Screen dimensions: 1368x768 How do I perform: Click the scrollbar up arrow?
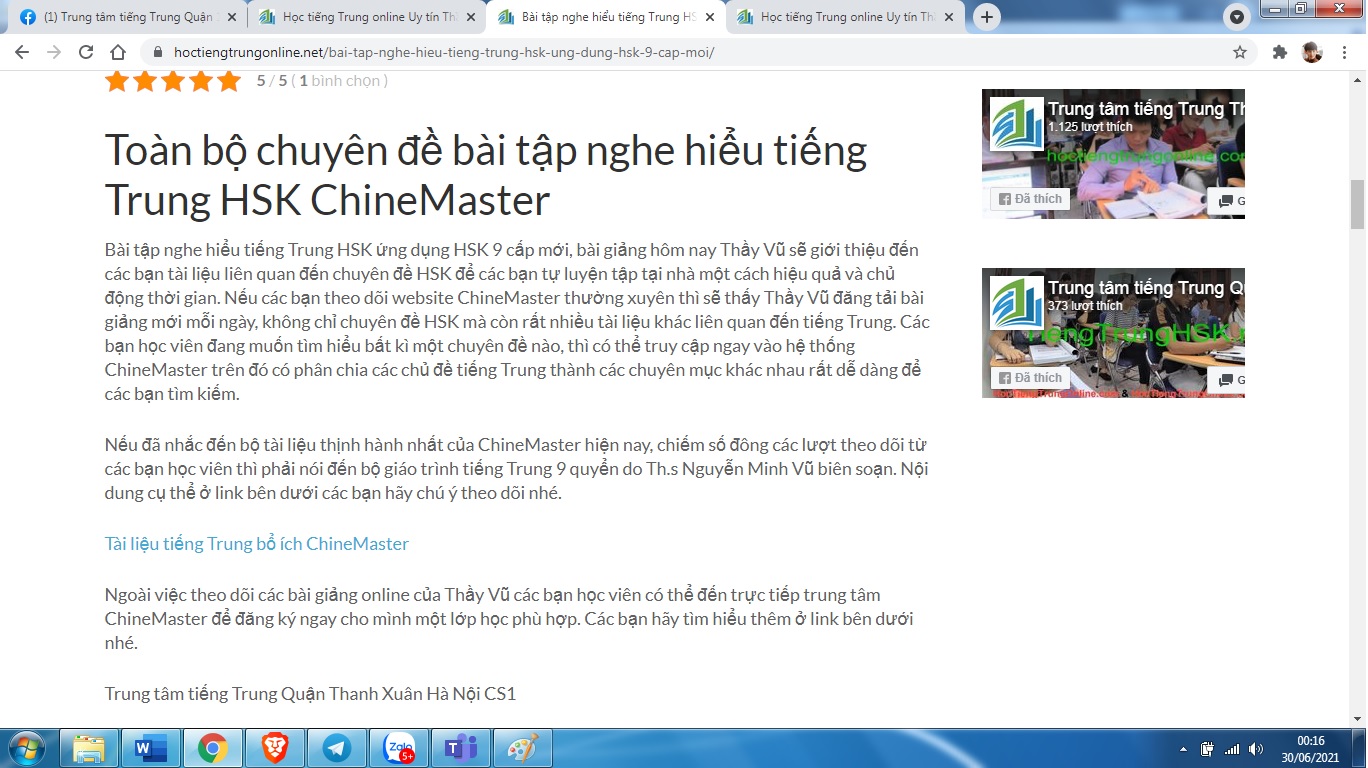(1357, 79)
